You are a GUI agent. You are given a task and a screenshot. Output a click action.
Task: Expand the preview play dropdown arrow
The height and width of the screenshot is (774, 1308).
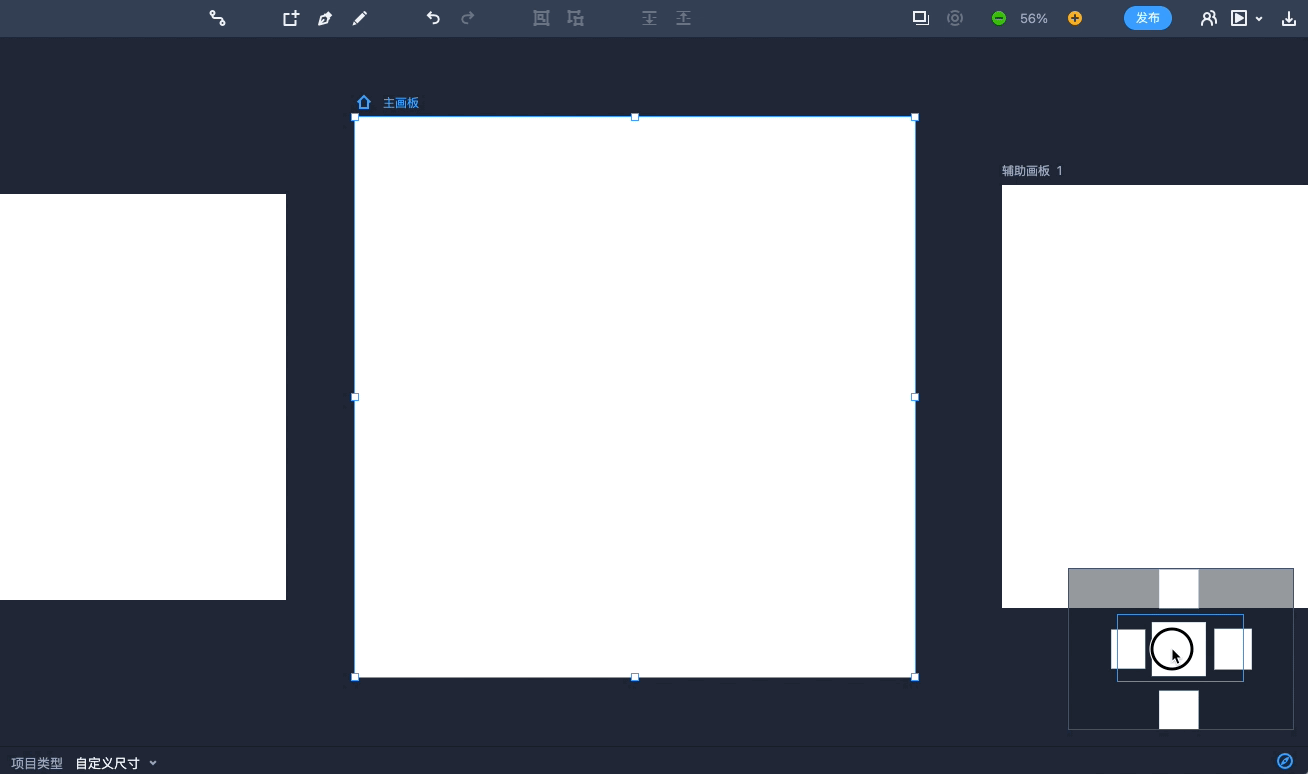(x=1259, y=19)
